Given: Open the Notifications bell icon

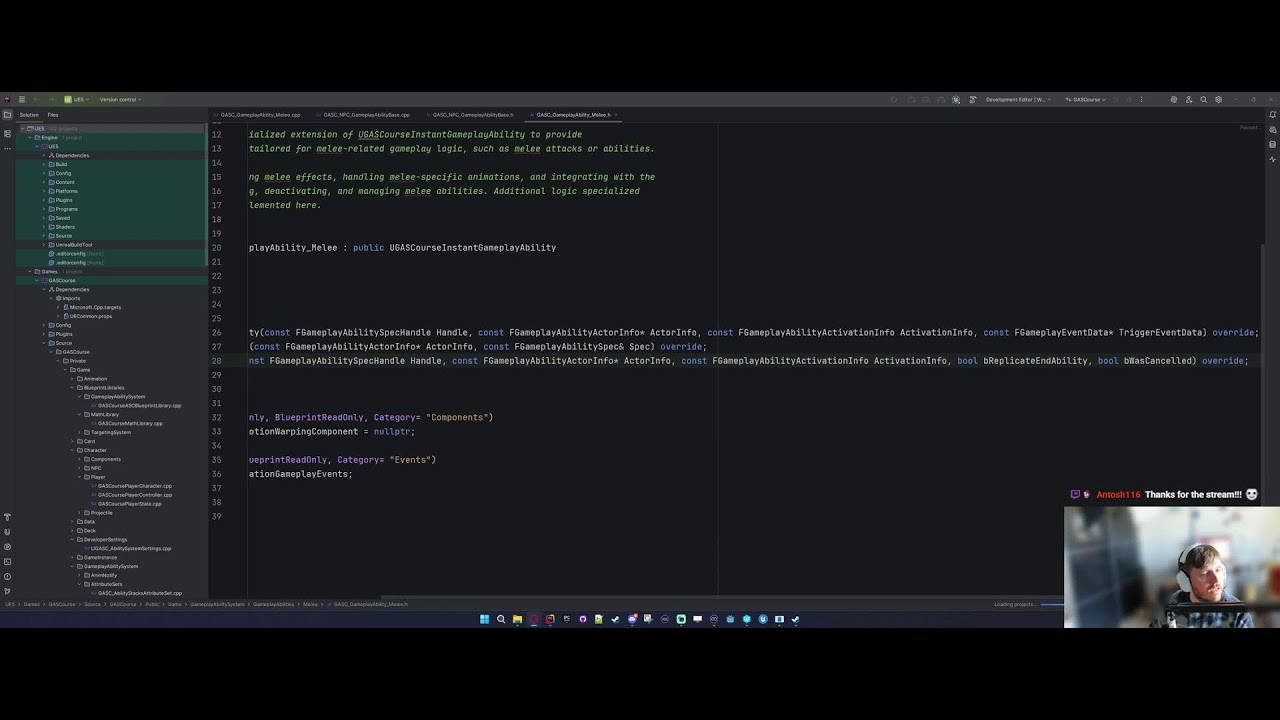Looking at the screenshot, I should click(x=1272, y=115).
